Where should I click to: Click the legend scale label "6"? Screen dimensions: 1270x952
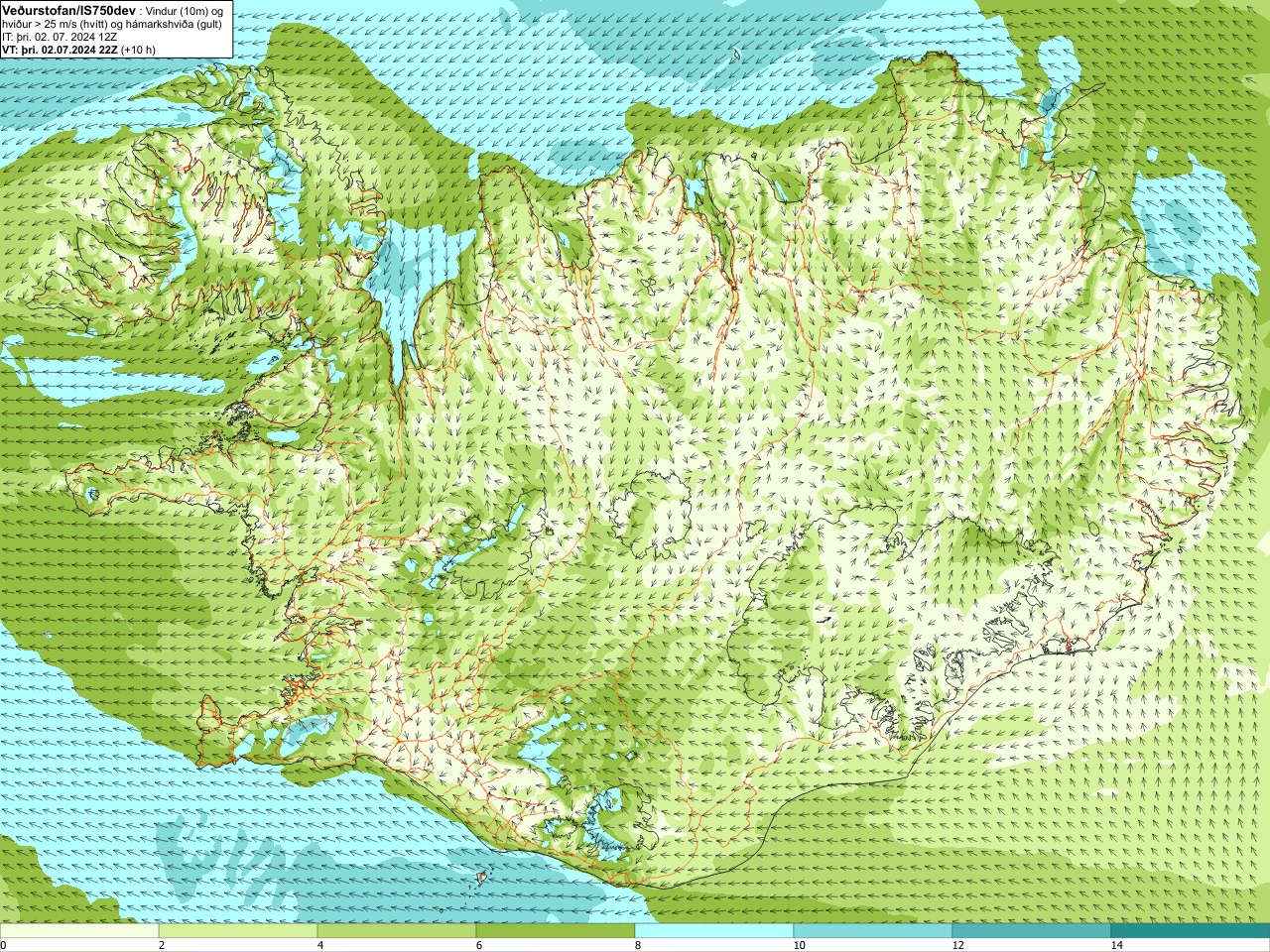479,945
